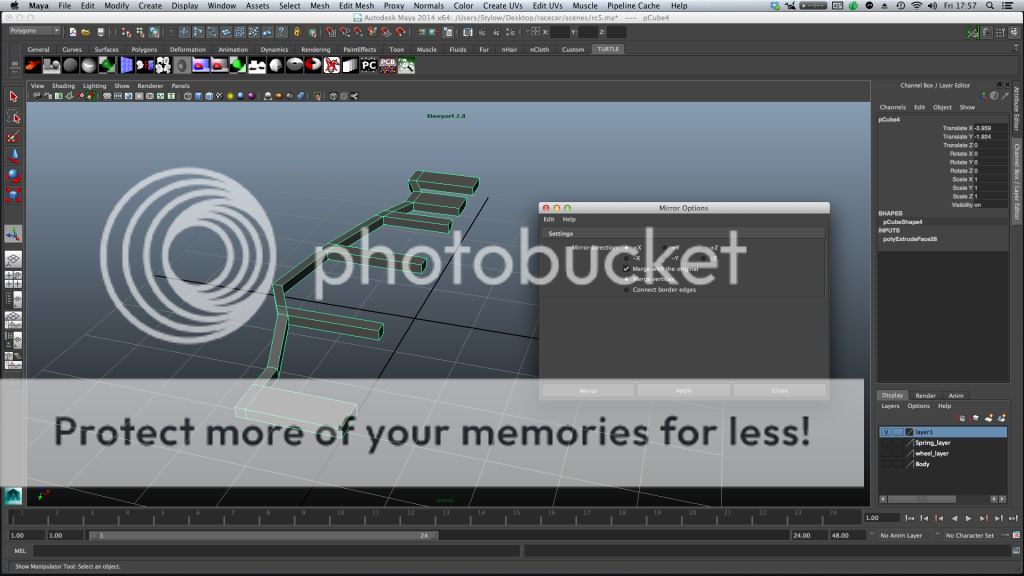
Task: Switch to the Render layer tab
Action: pyautogui.click(x=925, y=395)
